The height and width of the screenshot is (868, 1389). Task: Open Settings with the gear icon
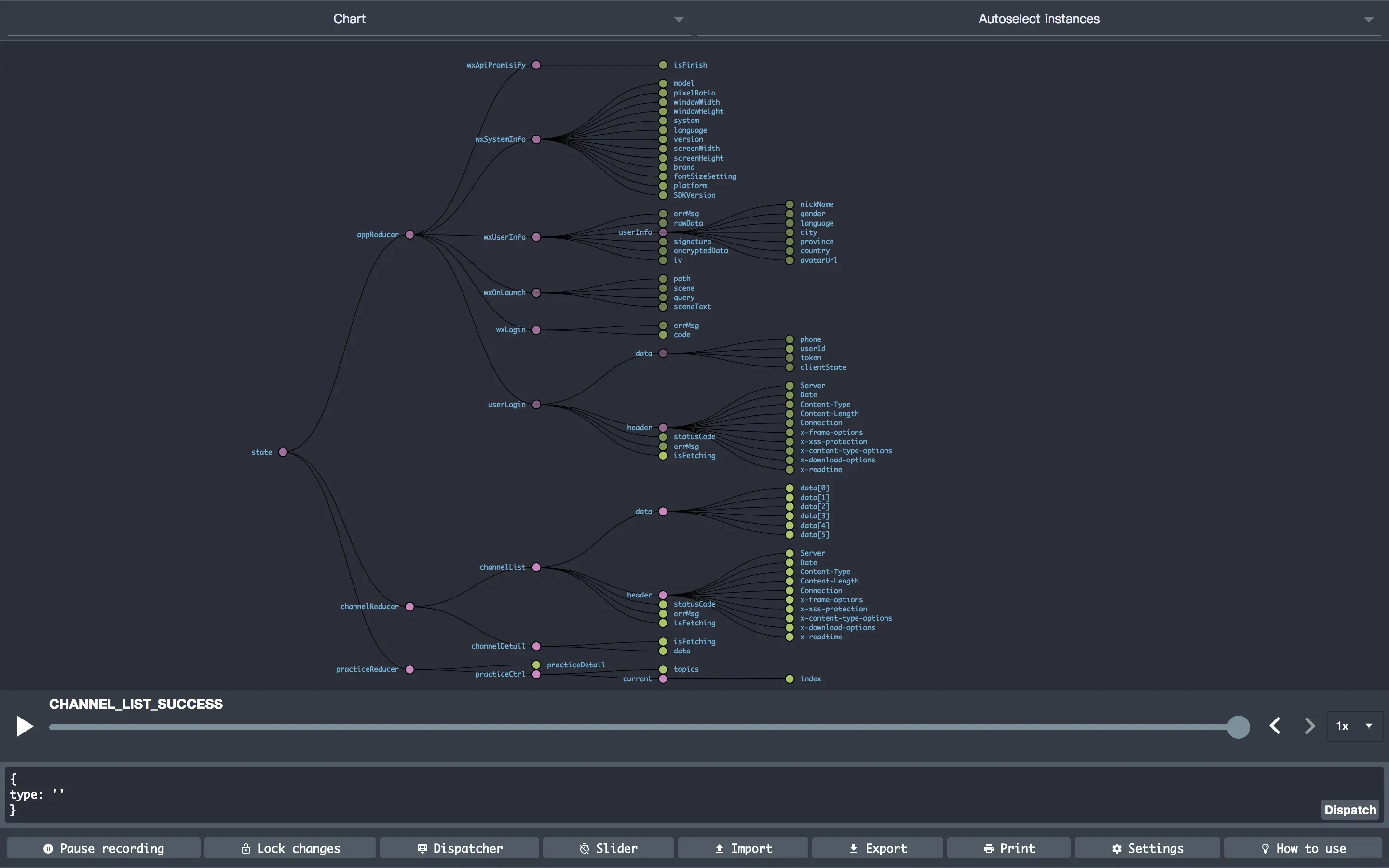click(x=1147, y=848)
